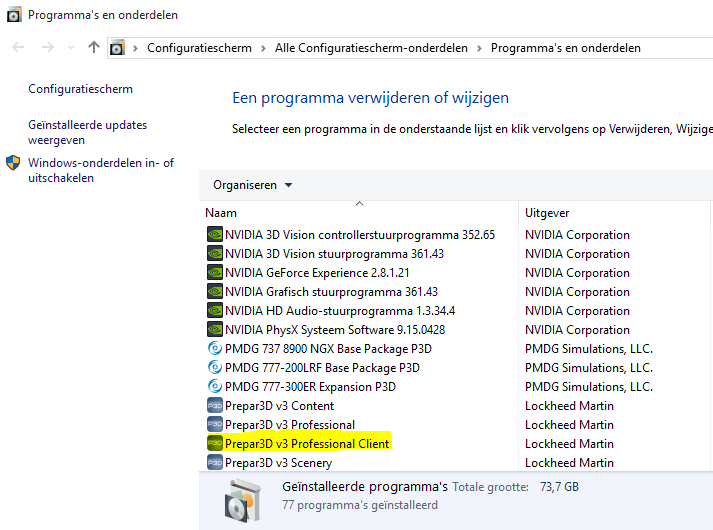713x530 pixels.
Task: Select Prepar3D v3 Scenery entry
Action: pyautogui.click(x=278, y=463)
